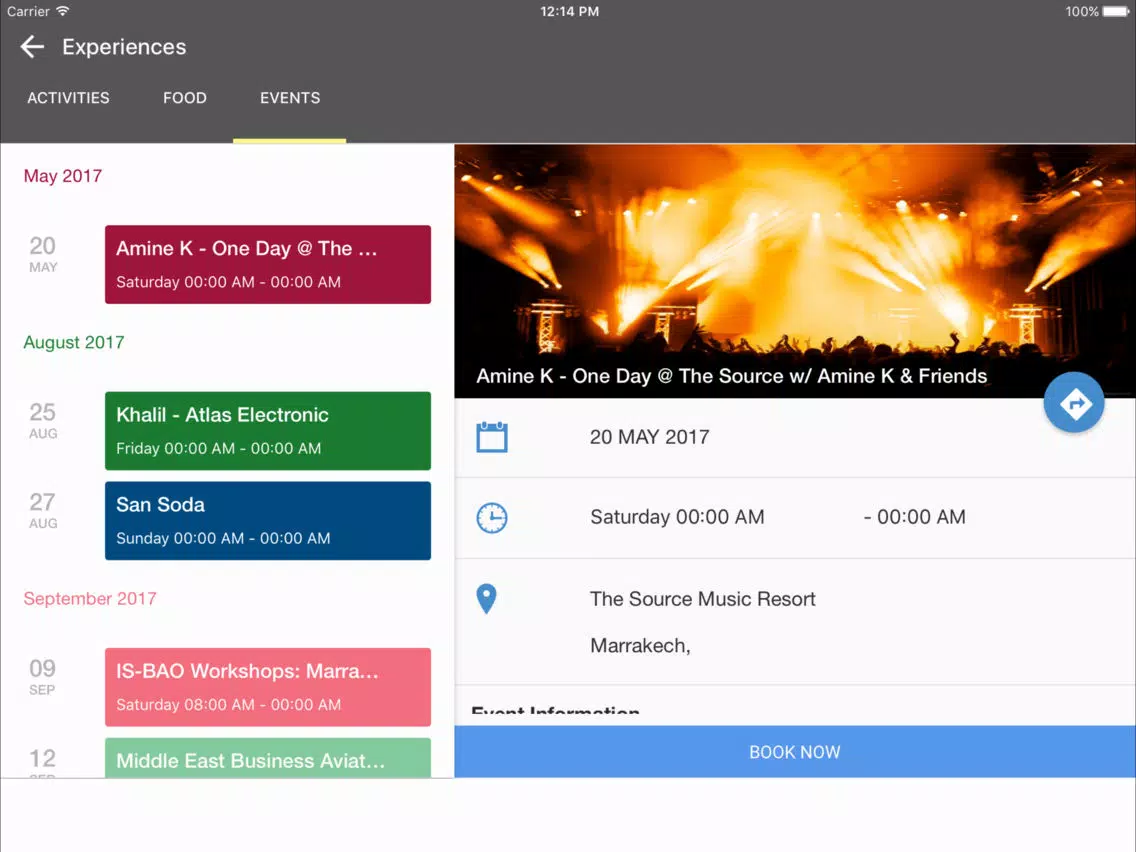Open directions with the blue arrow button
Image resolution: width=1136 pixels, height=852 pixels.
coord(1074,403)
